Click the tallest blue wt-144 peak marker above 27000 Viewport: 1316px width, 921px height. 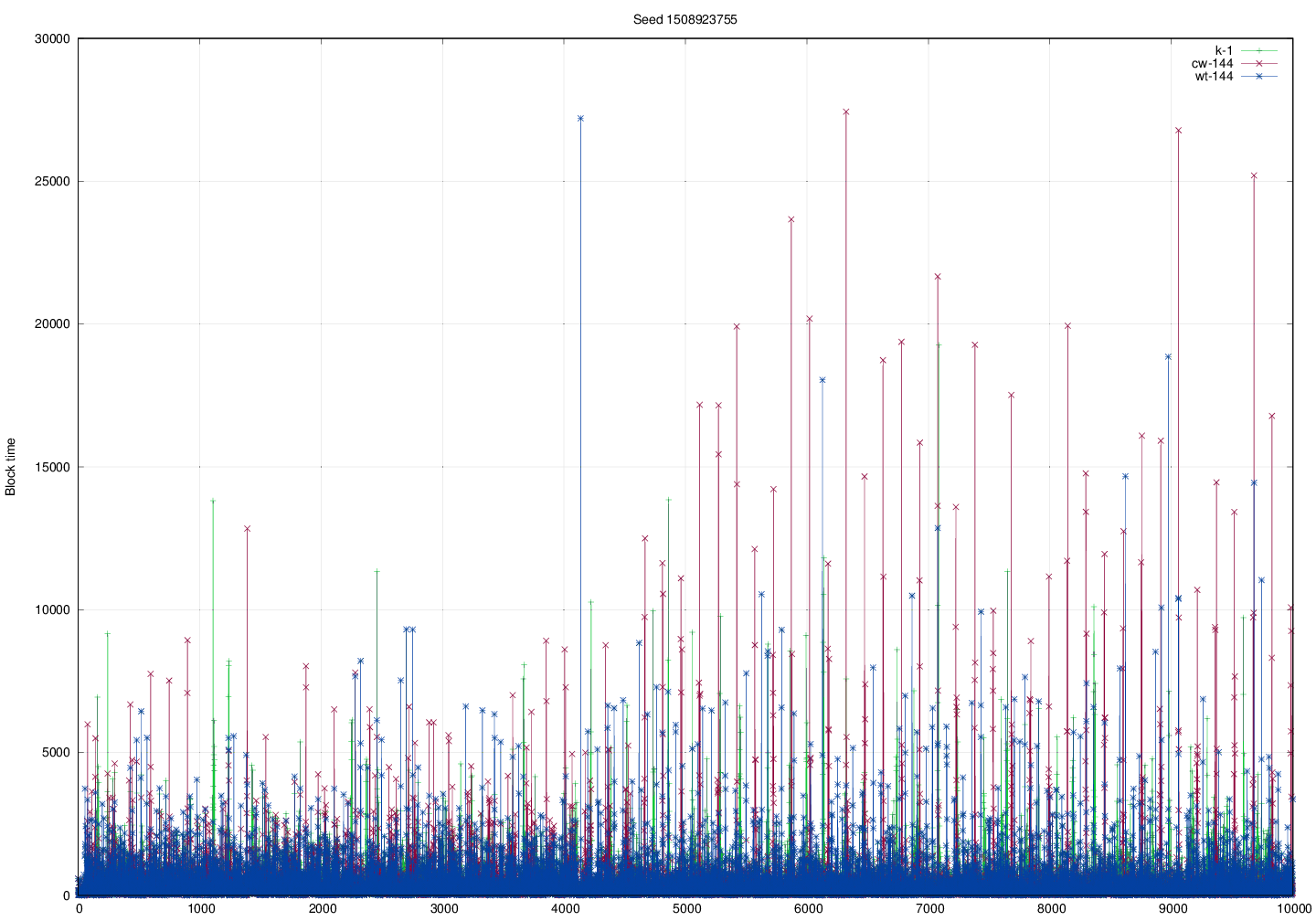580,118
